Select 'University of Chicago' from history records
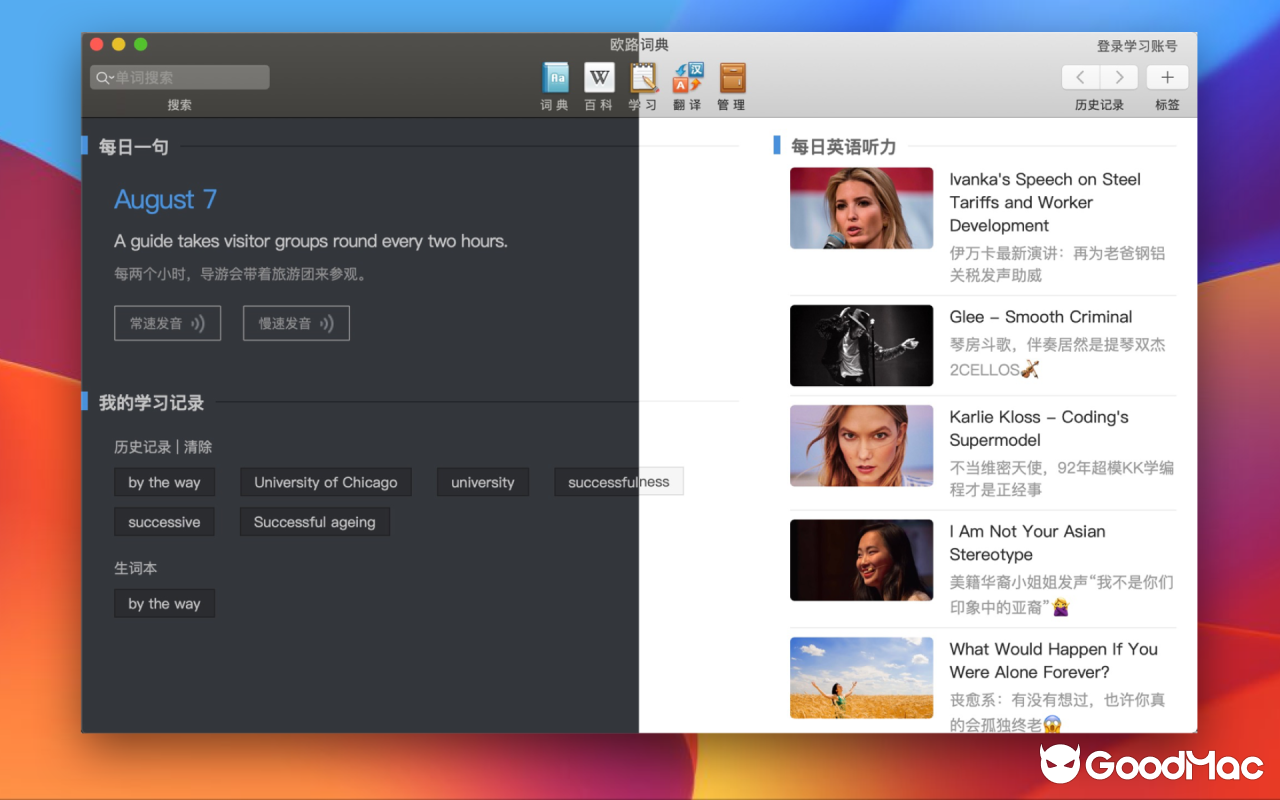1280x800 pixels. tap(325, 482)
